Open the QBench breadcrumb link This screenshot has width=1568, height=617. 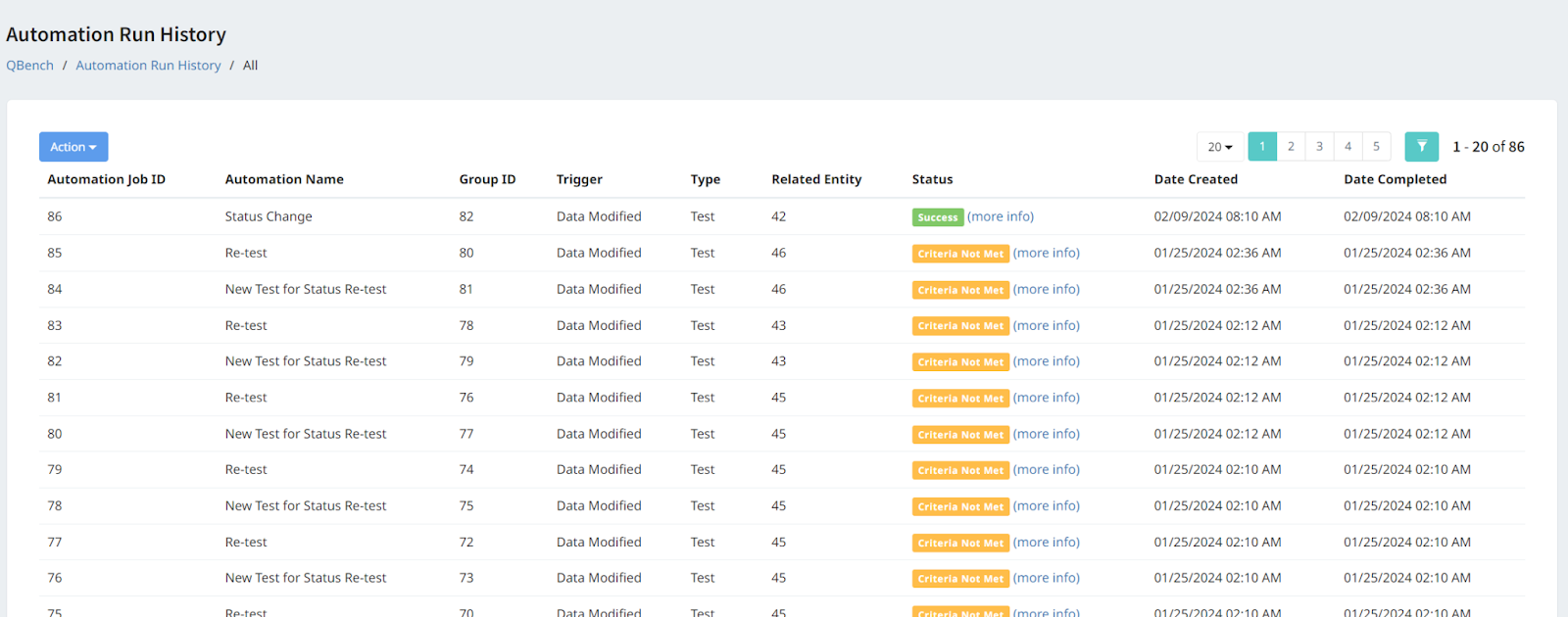(30, 66)
